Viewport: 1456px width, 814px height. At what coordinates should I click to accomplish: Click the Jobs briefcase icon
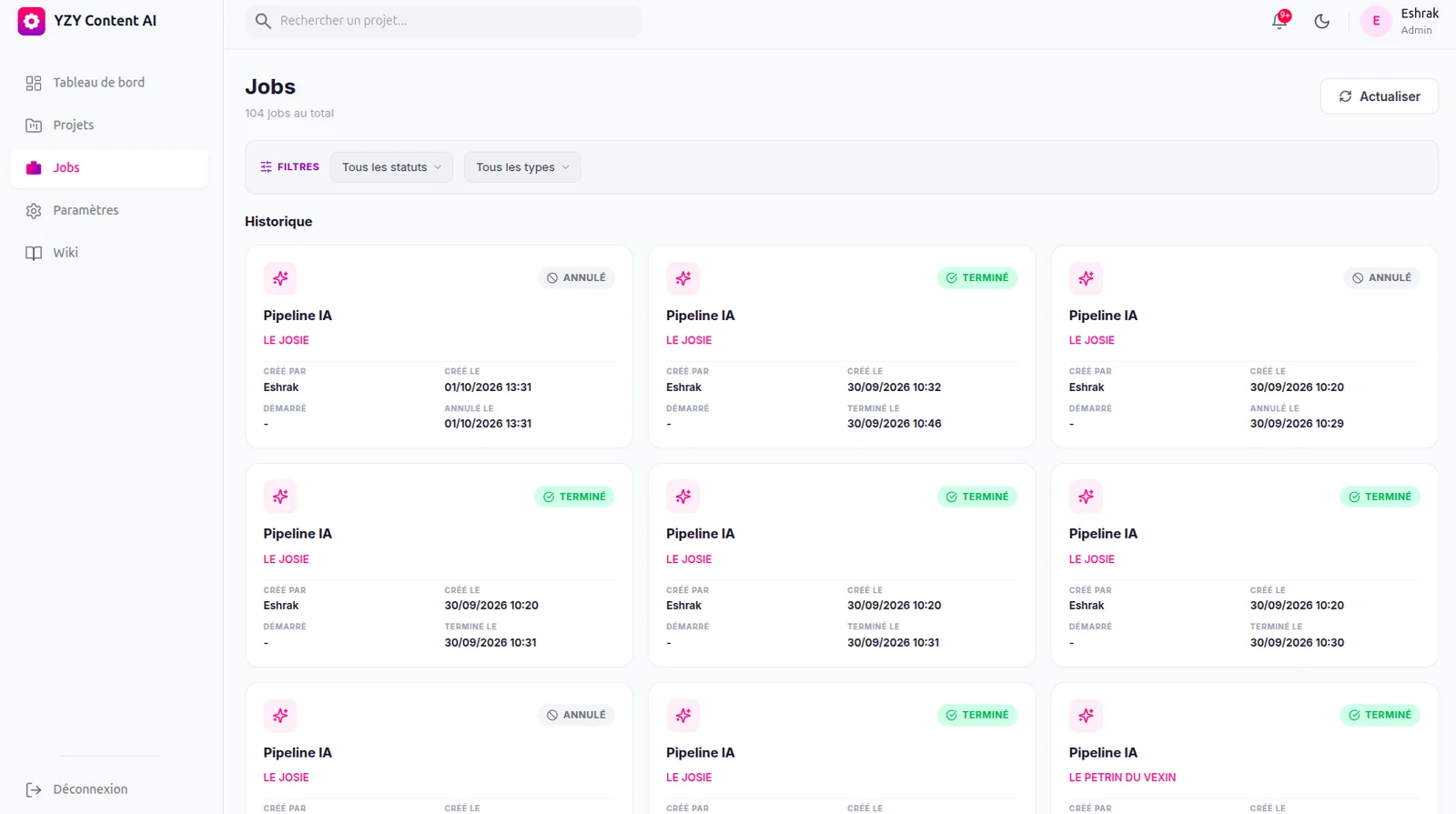pos(34,168)
